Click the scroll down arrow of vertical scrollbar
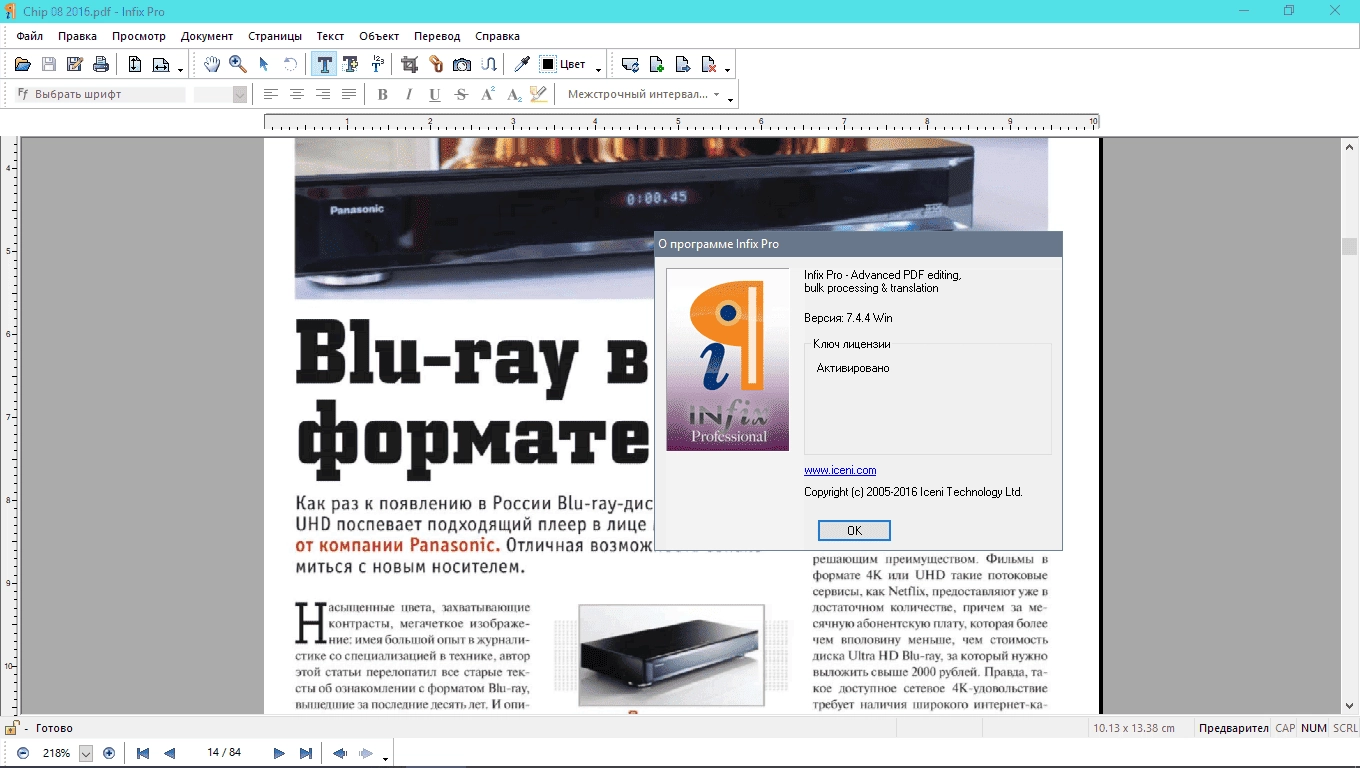 [x=1350, y=705]
